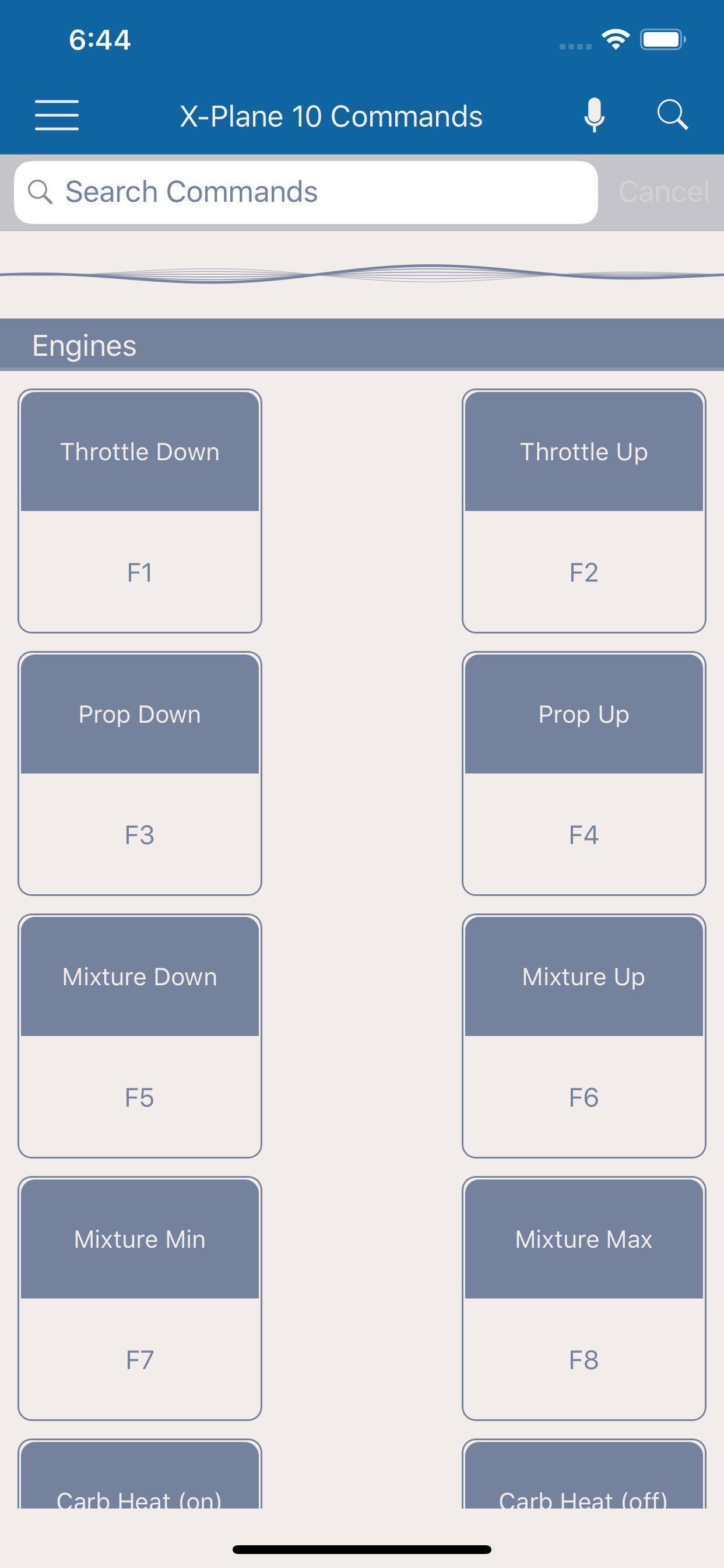Viewport: 724px width, 1568px height.
Task: Tap the Mixture Max command
Action: tap(584, 1298)
